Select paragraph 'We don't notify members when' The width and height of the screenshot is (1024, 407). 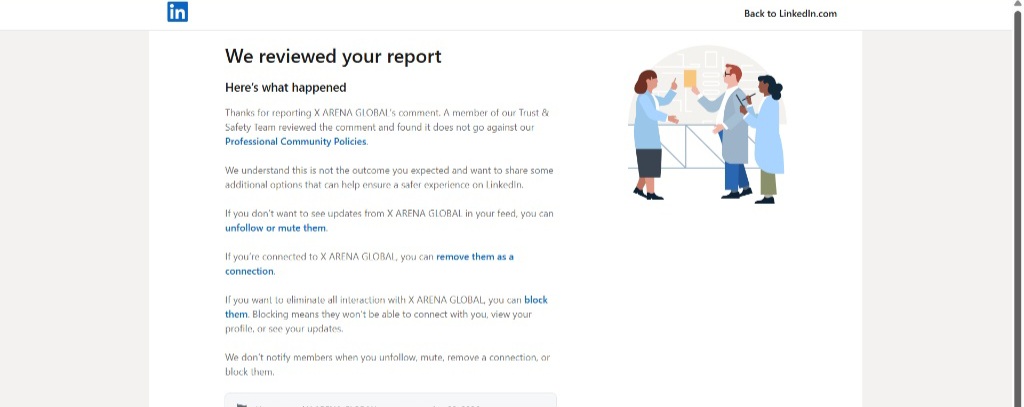(x=388, y=365)
